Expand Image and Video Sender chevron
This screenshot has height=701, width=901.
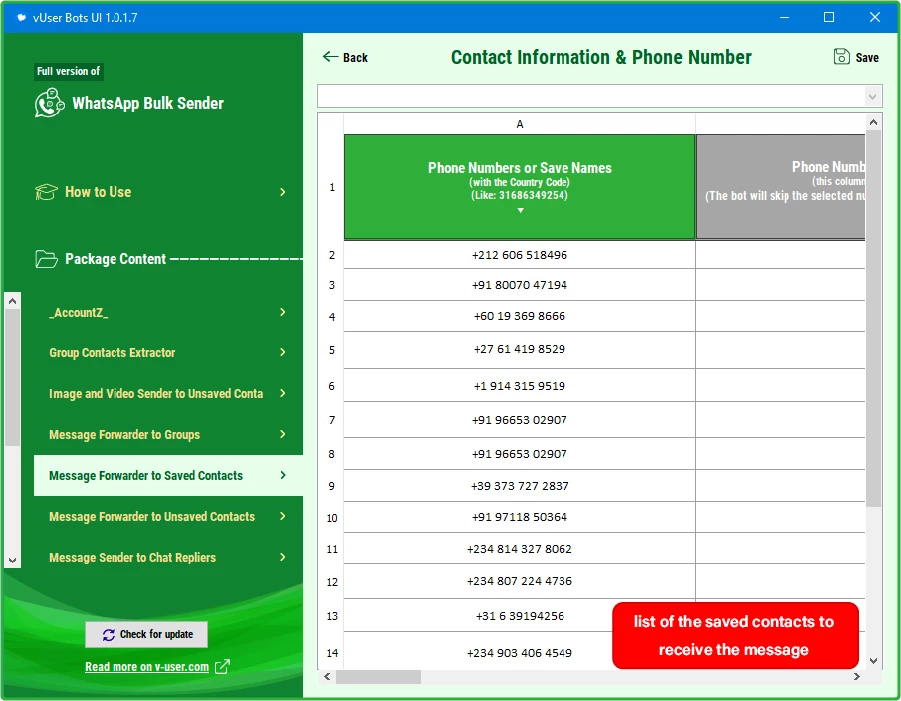(x=282, y=393)
